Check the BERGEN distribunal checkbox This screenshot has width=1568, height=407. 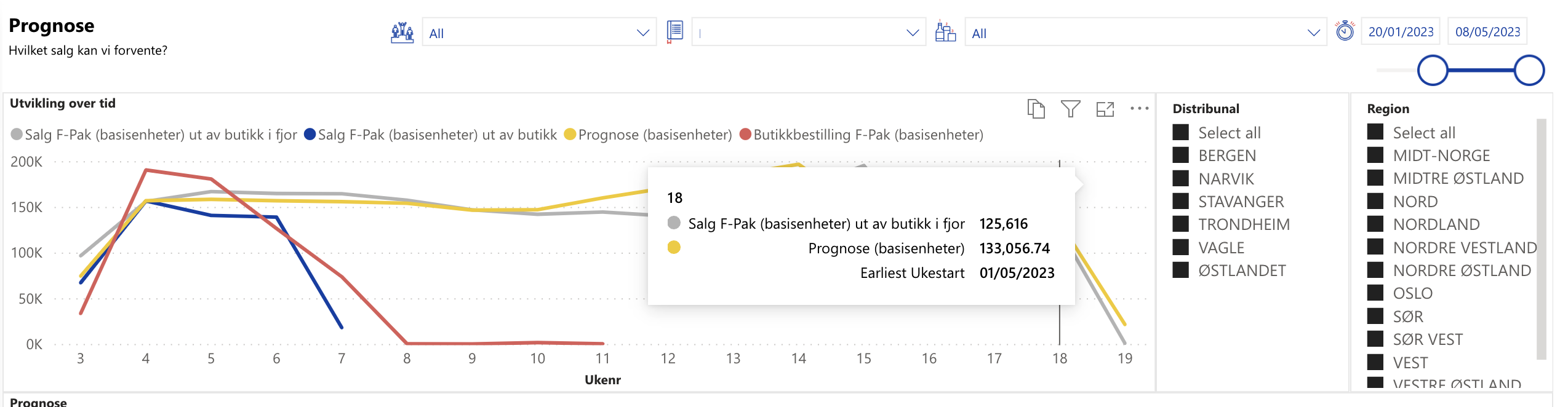[1180, 156]
